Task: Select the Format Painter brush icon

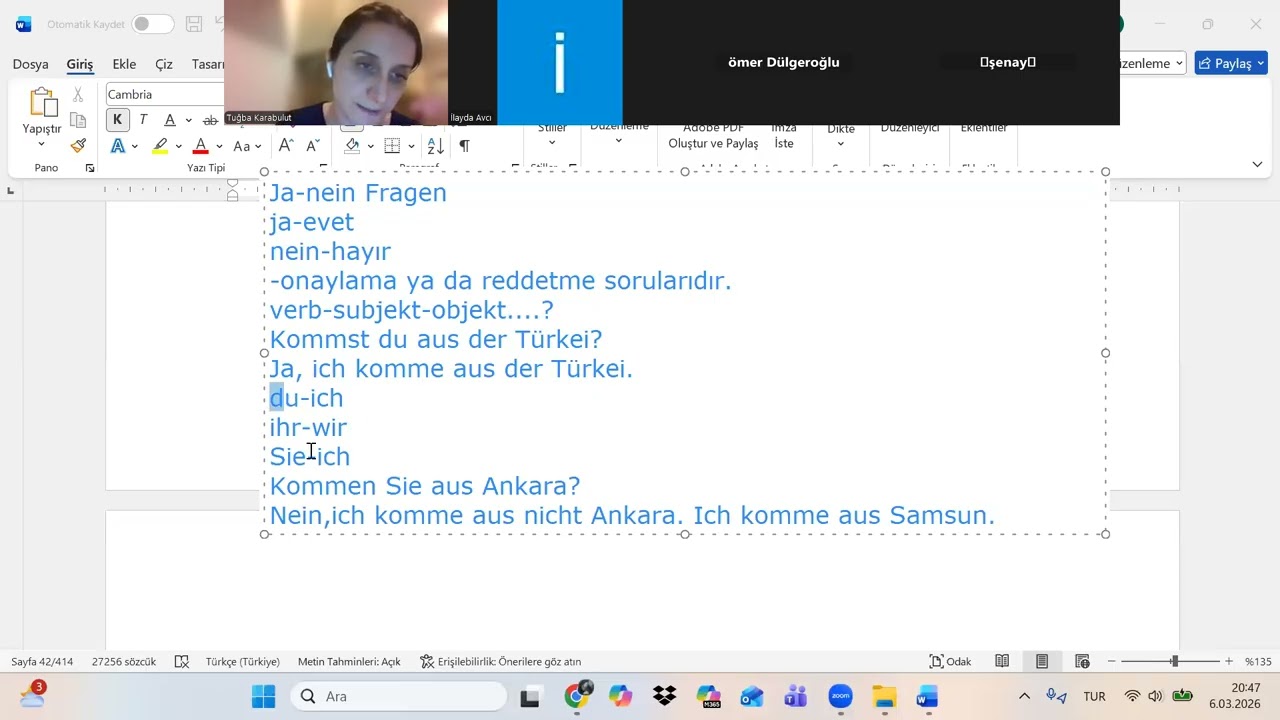Action: pyautogui.click(x=78, y=145)
